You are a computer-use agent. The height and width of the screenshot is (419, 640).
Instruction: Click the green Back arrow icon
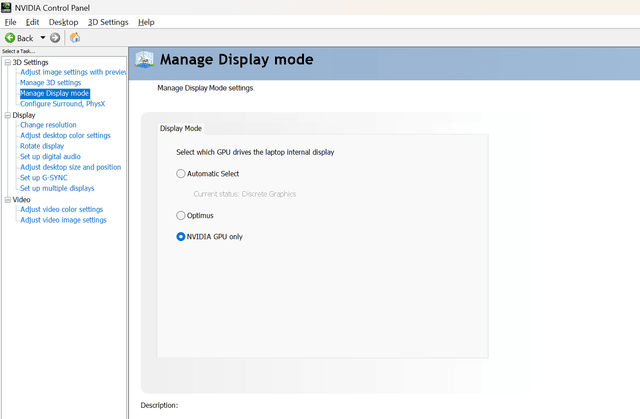coord(10,38)
